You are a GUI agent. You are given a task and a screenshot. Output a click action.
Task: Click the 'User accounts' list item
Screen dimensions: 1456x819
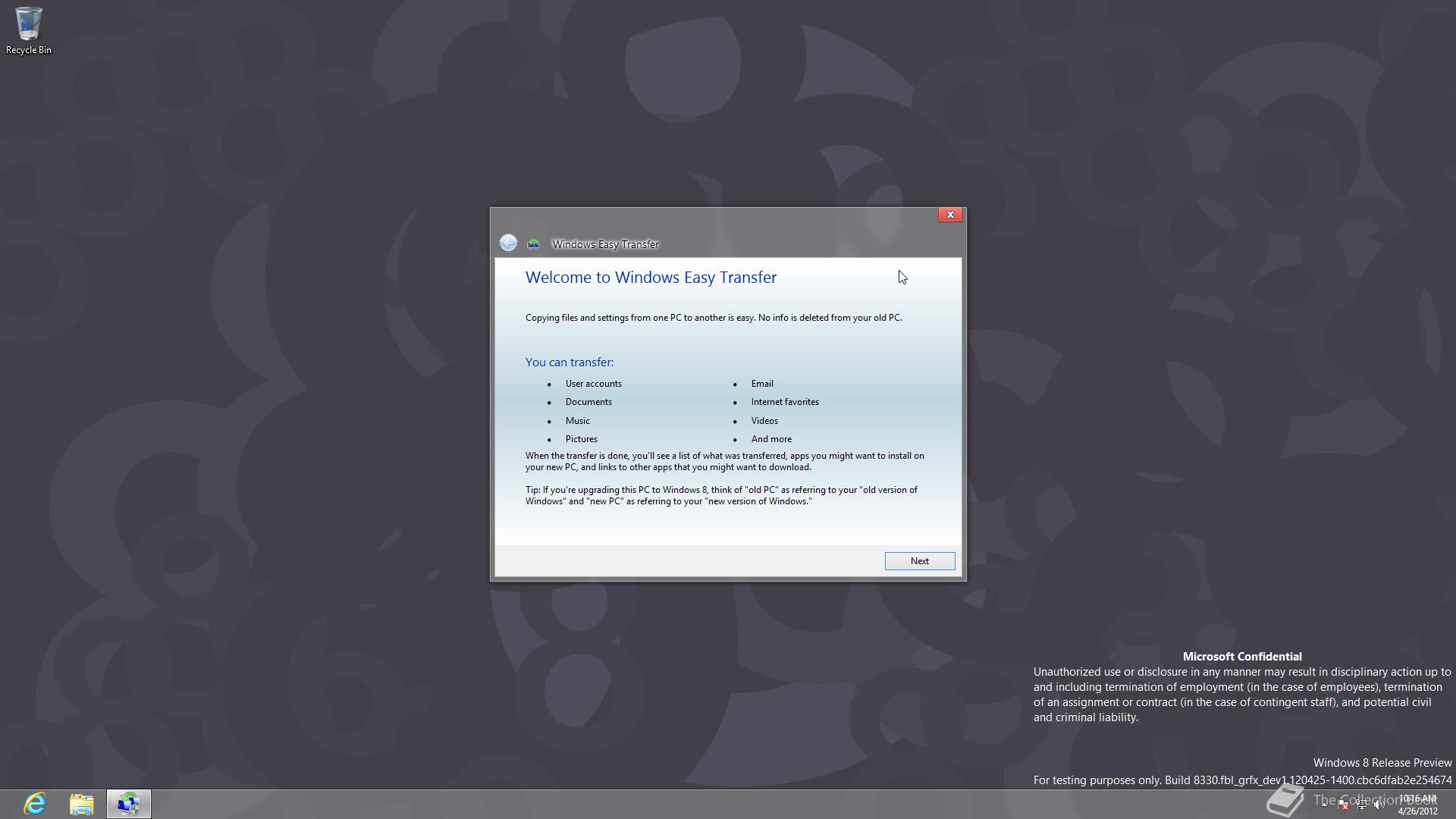(593, 384)
